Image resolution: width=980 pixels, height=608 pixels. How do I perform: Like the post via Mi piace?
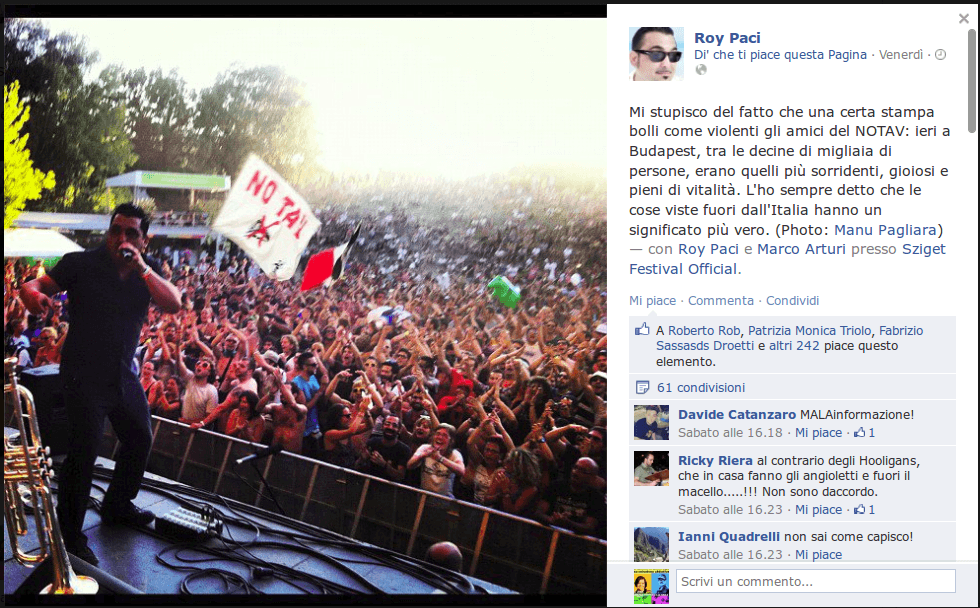coord(652,301)
